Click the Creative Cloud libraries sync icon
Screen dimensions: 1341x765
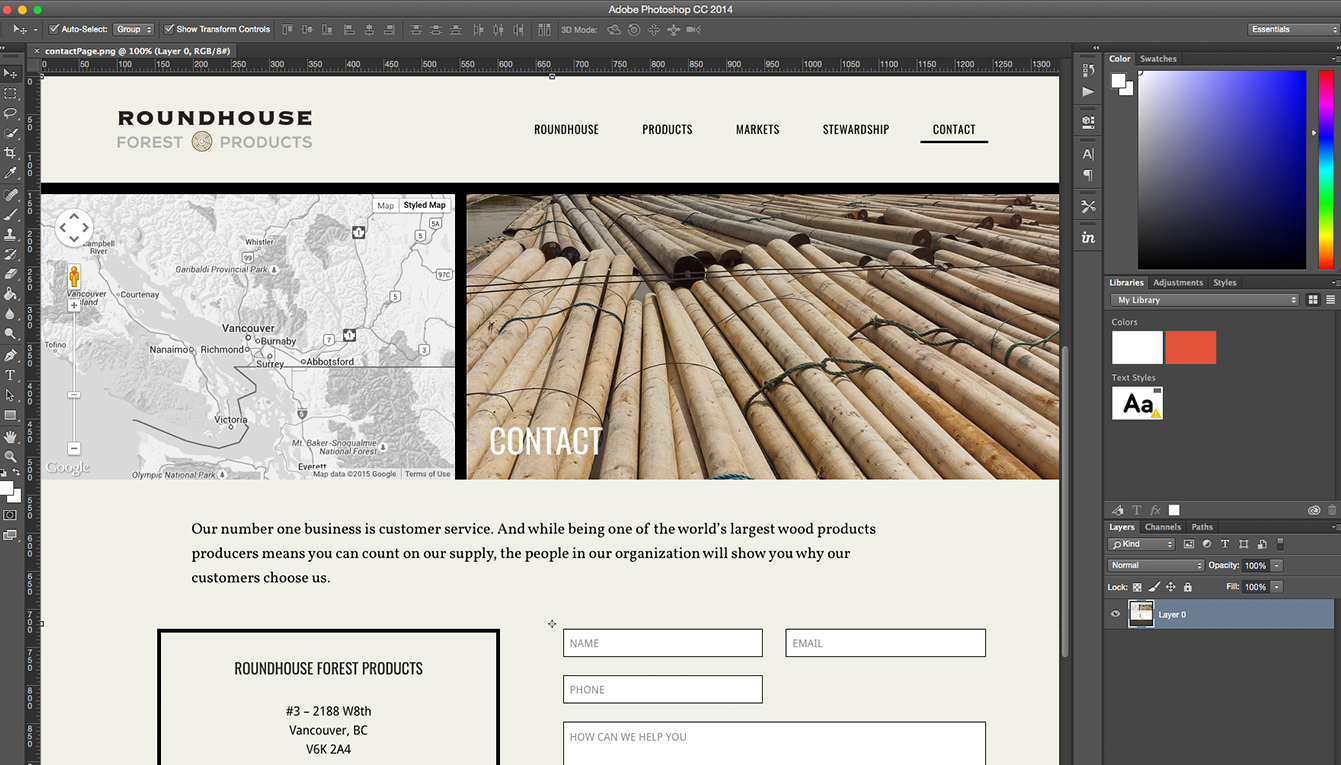(1314, 510)
